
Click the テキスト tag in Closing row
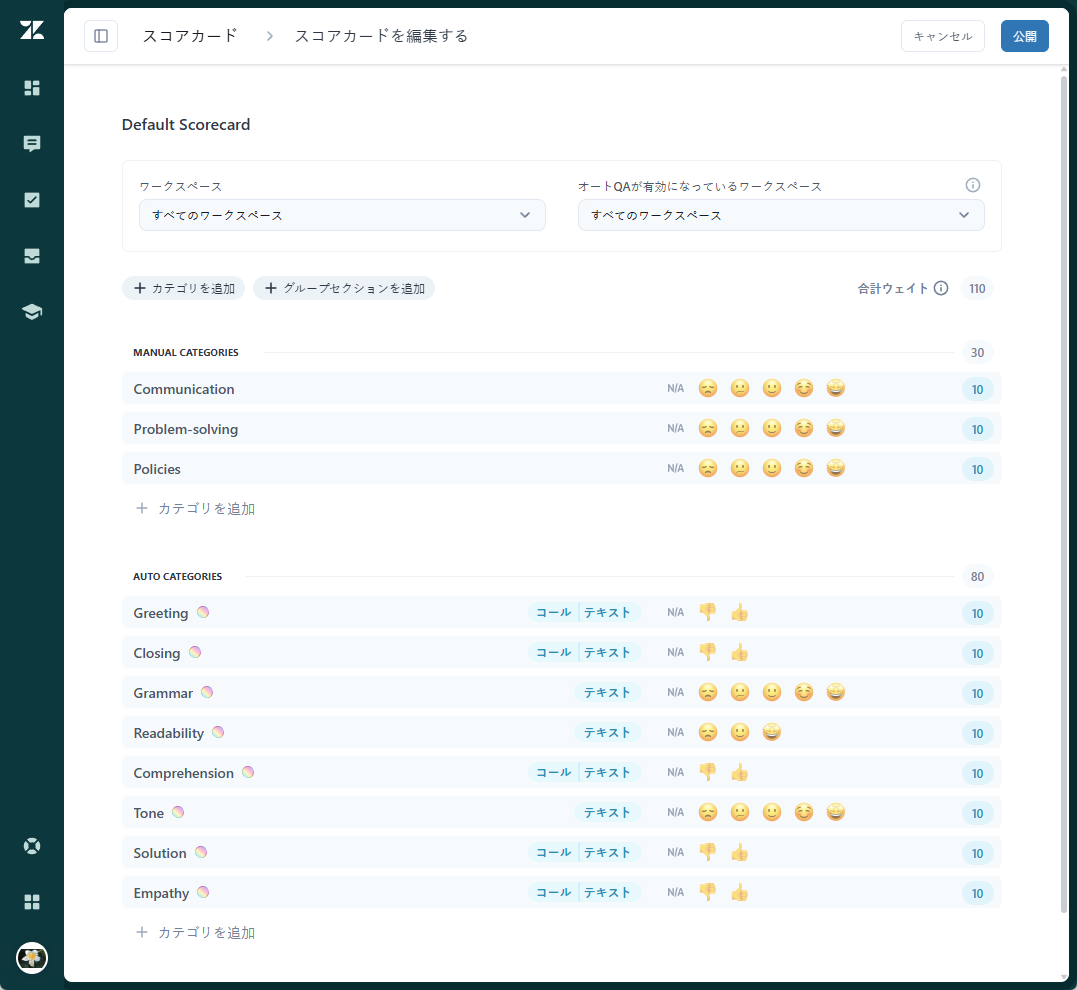pos(607,652)
